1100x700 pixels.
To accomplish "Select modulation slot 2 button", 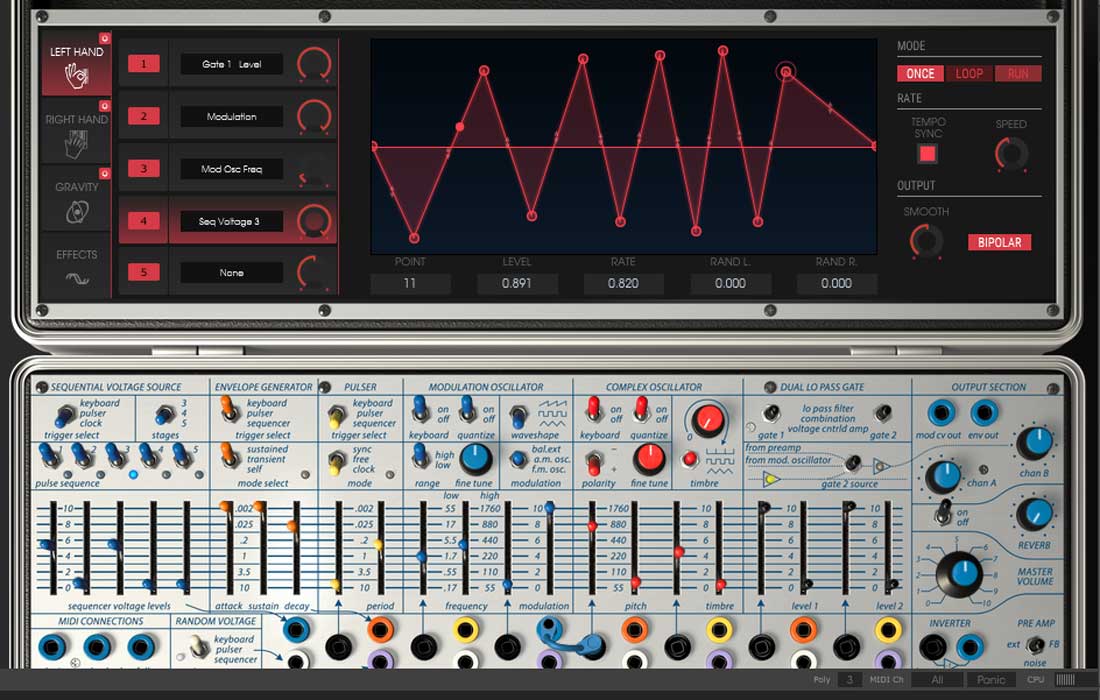I will pyautogui.click(x=144, y=116).
